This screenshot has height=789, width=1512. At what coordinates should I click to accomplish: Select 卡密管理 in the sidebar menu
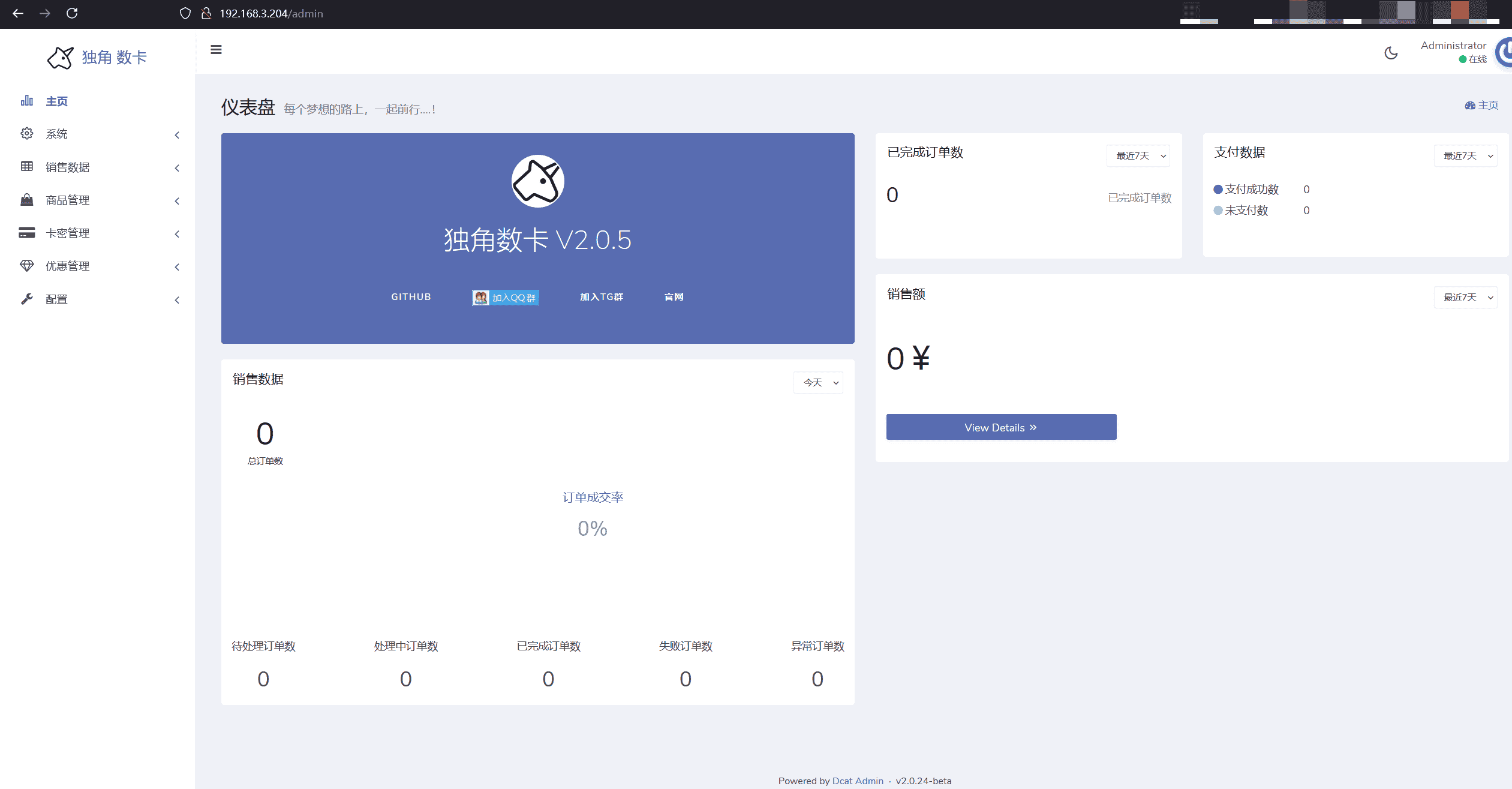coord(67,233)
